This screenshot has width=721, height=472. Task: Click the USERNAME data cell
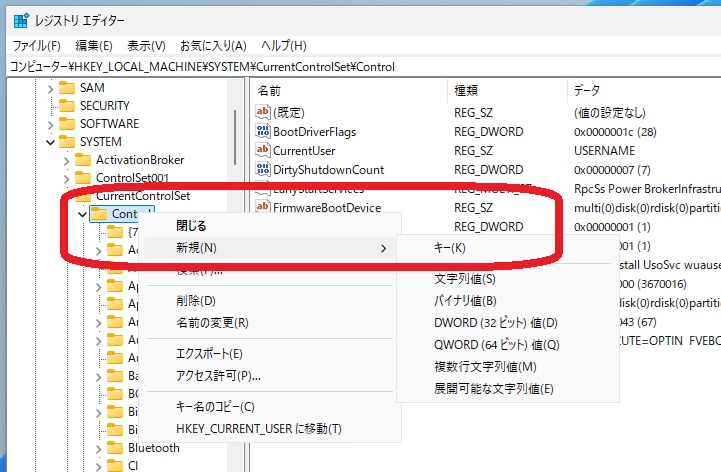click(604, 151)
